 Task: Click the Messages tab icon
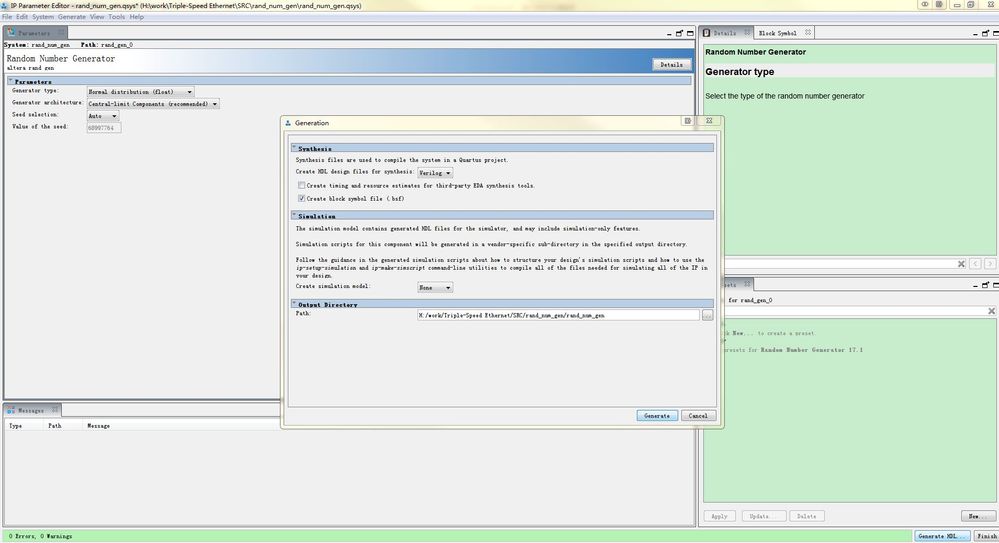[10, 410]
